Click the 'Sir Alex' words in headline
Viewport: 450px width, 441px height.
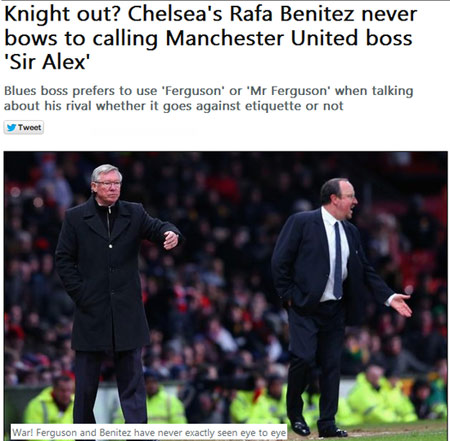pos(47,62)
